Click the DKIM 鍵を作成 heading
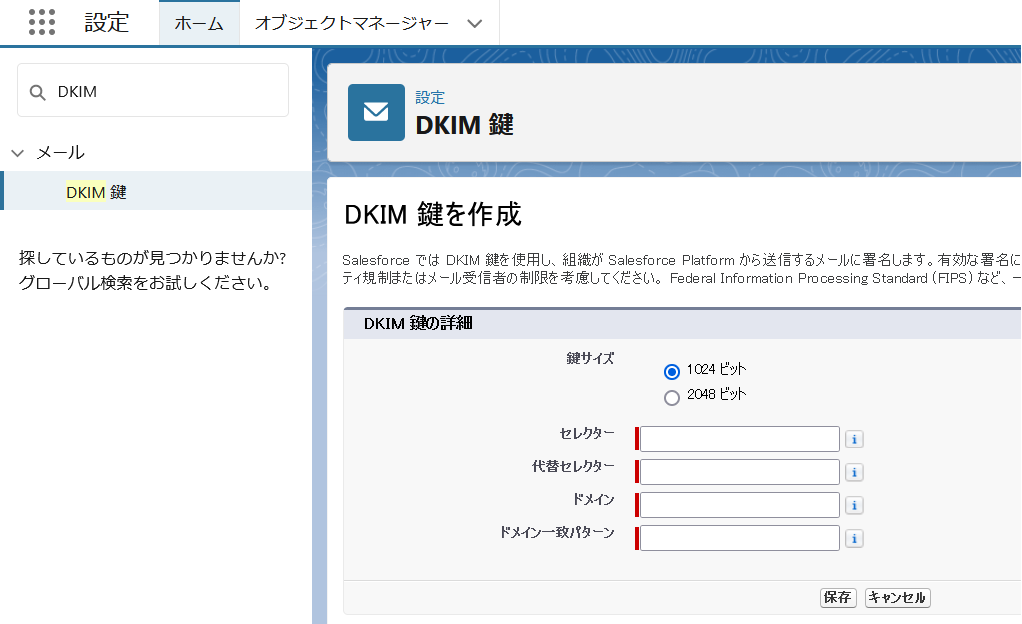Viewport: 1022px width, 624px height. tap(432, 214)
